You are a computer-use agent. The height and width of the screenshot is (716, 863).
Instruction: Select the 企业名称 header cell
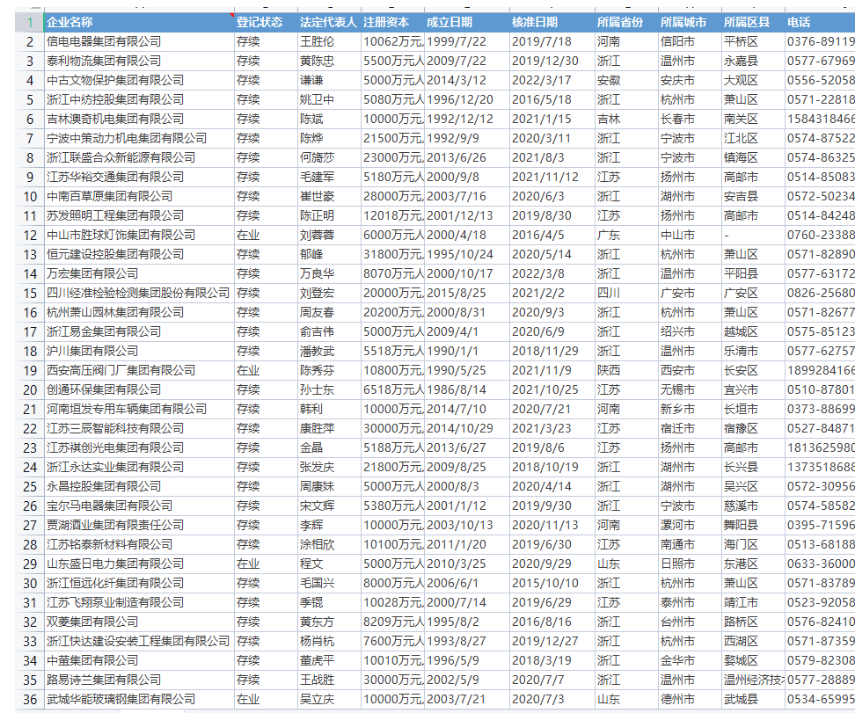click(139, 23)
